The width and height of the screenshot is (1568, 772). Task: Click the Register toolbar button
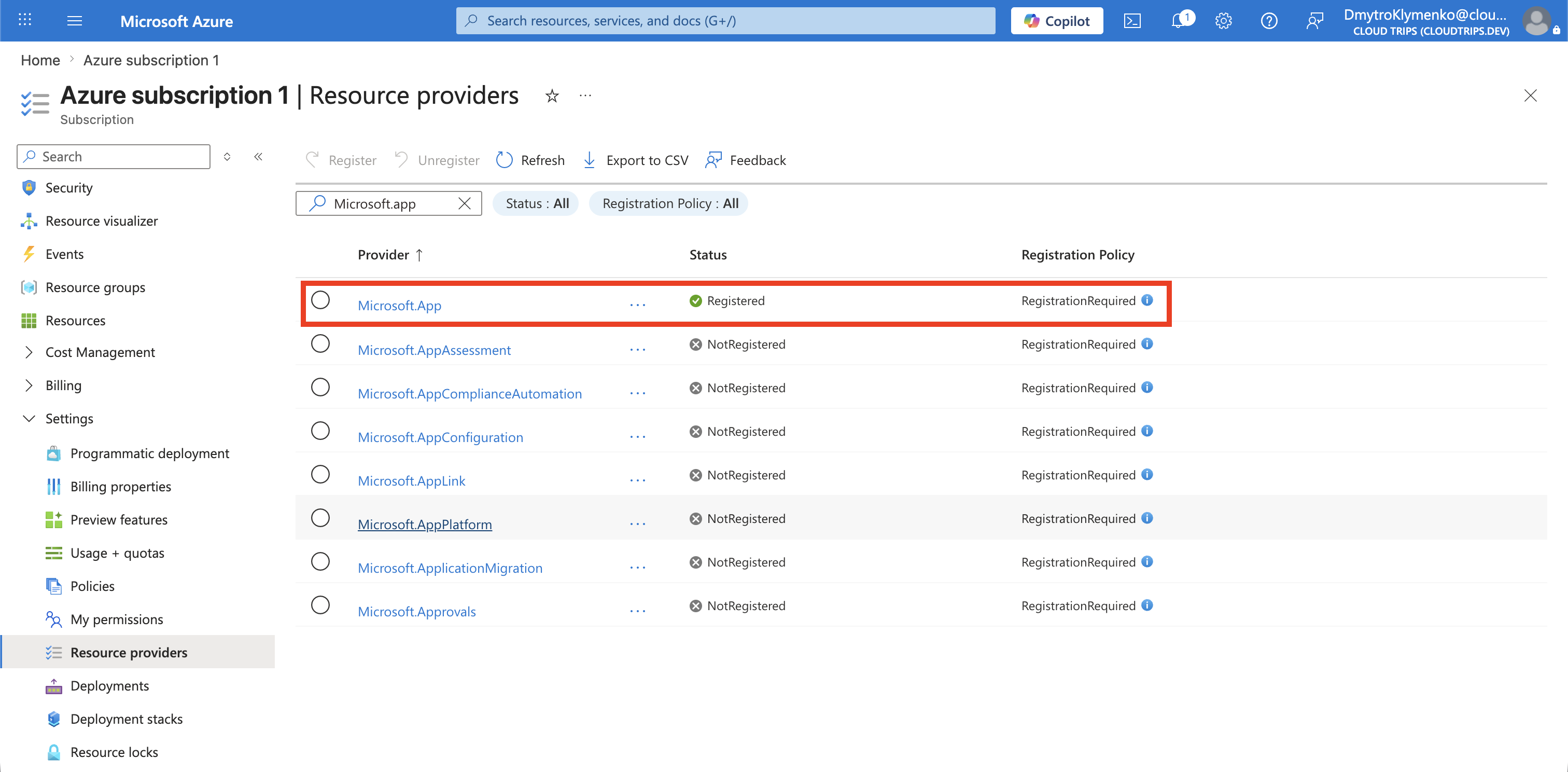[x=341, y=160]
